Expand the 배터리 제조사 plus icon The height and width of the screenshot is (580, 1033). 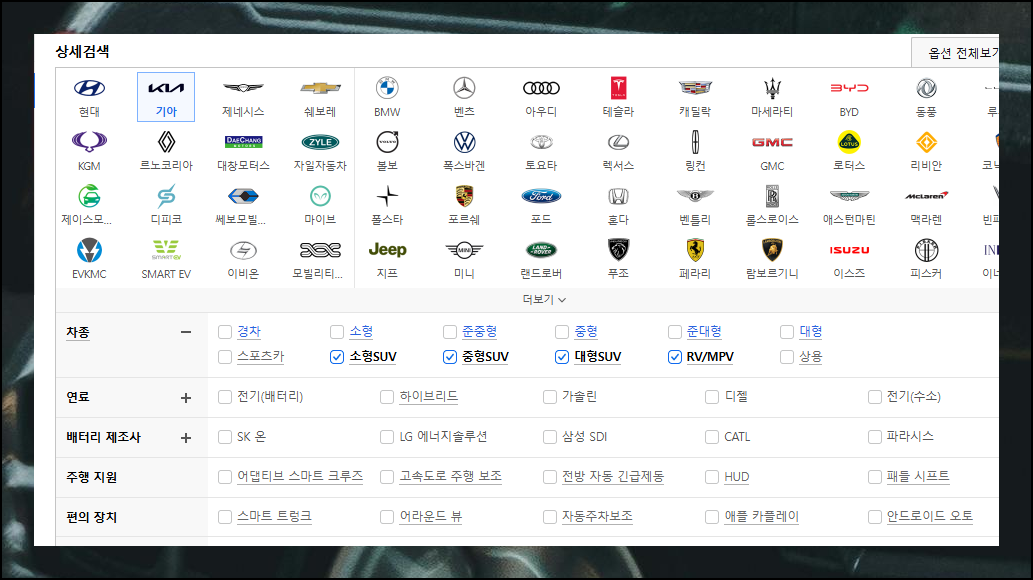pos(186,438)
